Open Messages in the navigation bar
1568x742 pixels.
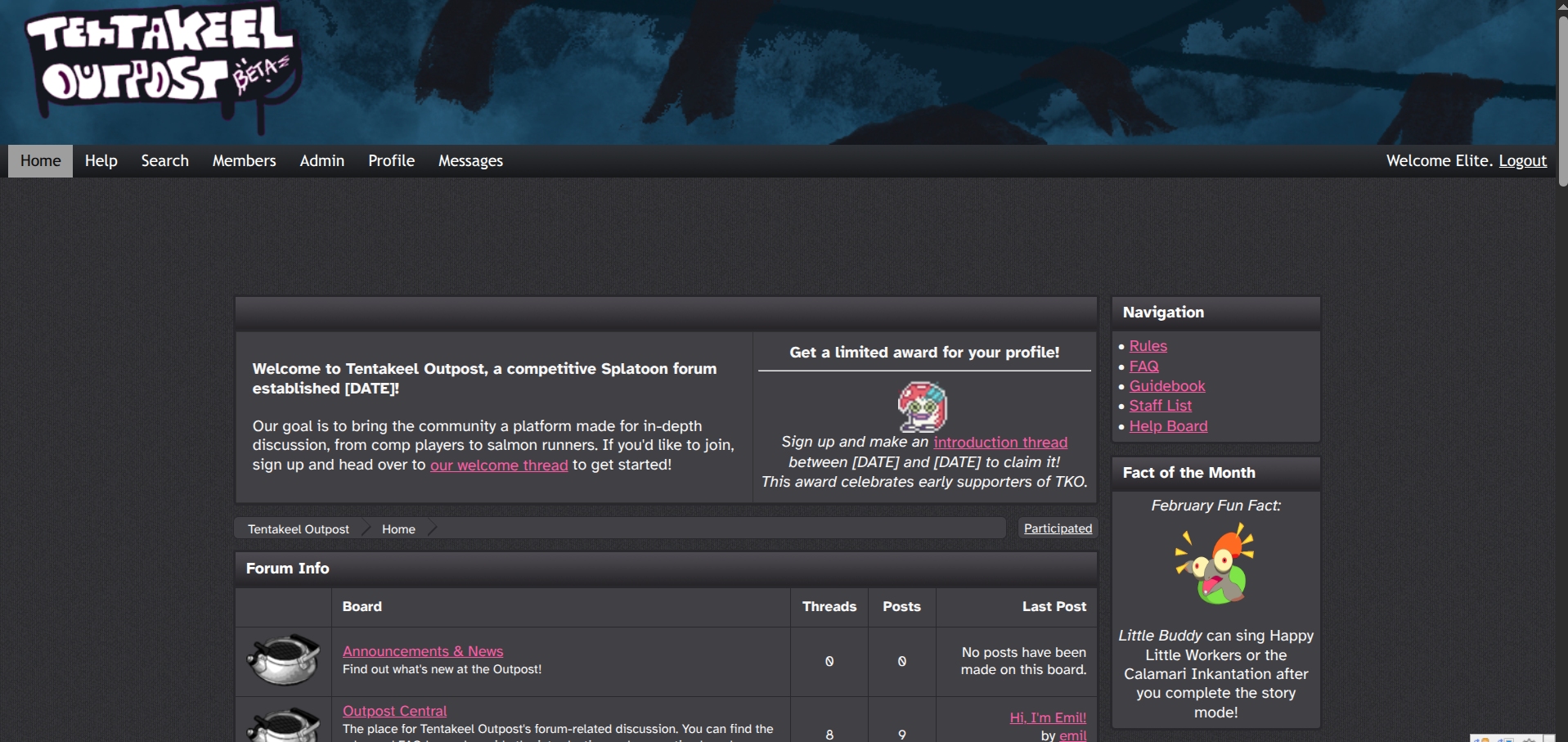click(470, 161)
